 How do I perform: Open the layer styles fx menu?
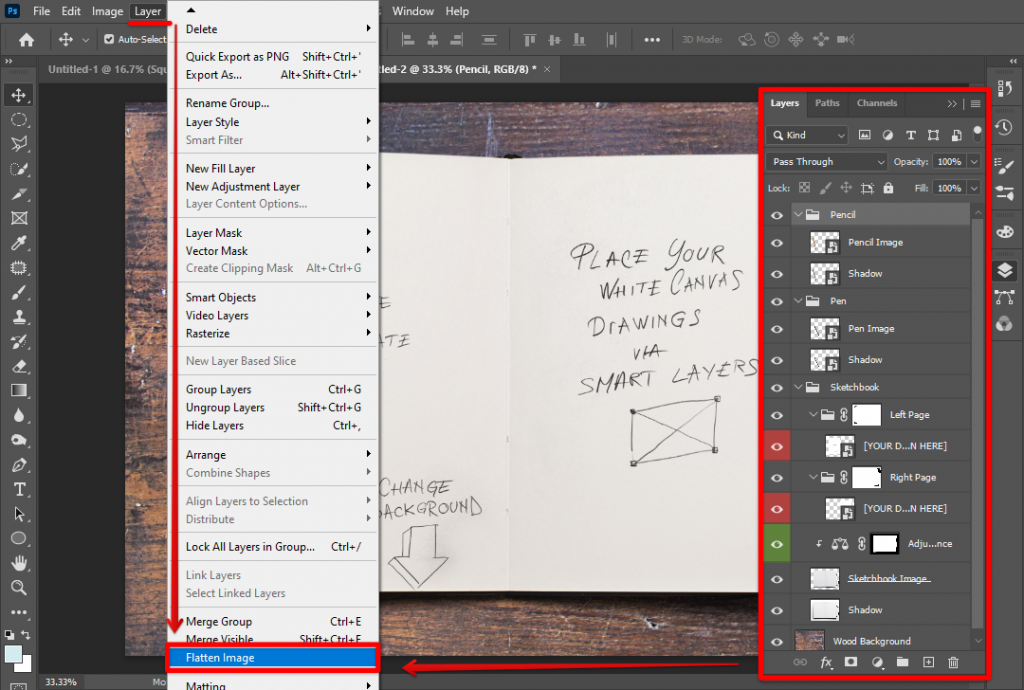826,662
